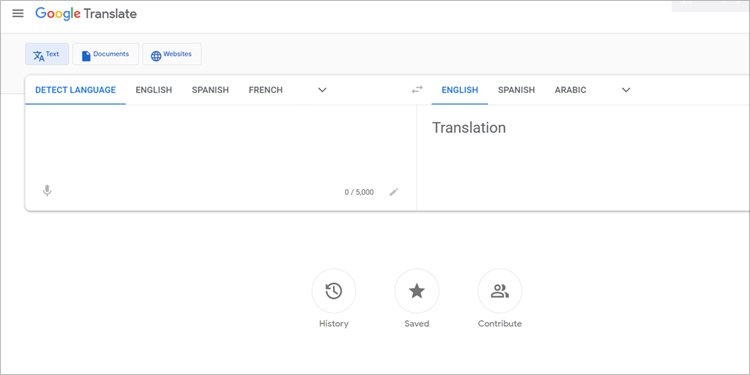Select Arabic as target language

[570, 90]
